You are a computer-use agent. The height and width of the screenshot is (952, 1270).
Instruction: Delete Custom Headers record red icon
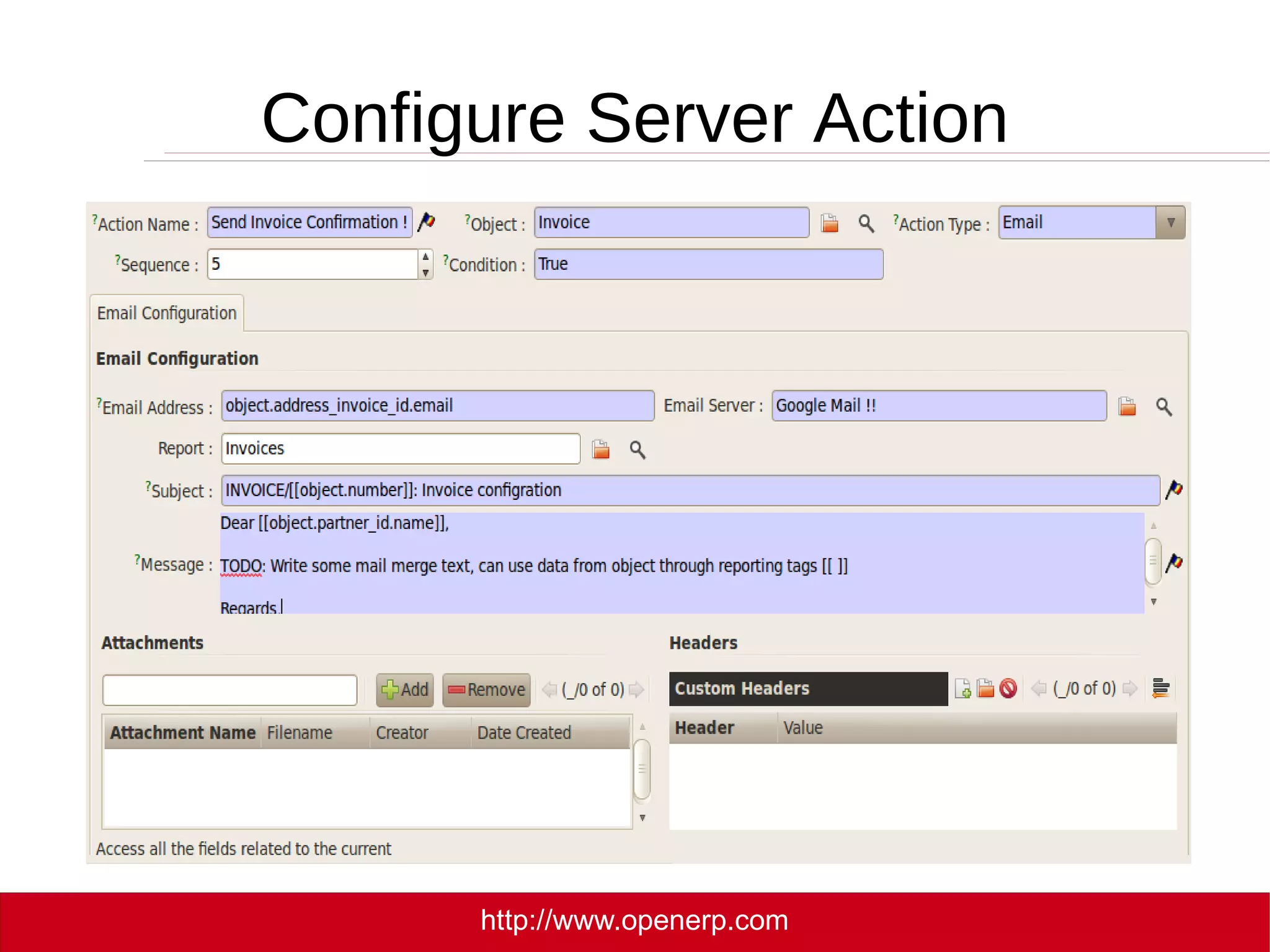click(x=1008, y=688)
